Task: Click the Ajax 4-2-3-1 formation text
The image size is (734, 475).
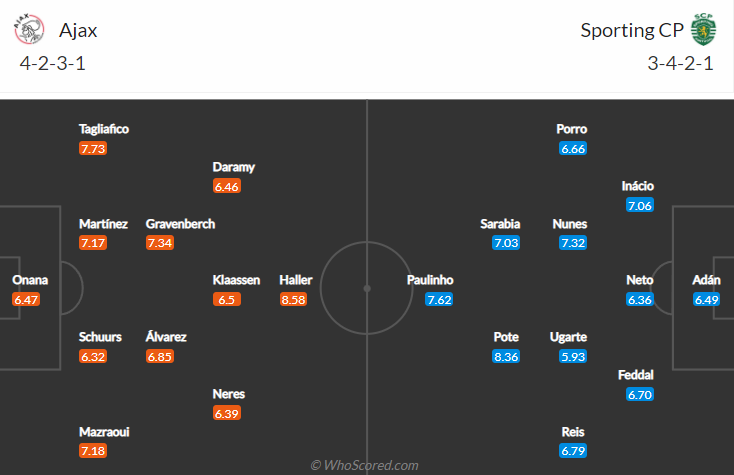Action: (x=52, y=63)
